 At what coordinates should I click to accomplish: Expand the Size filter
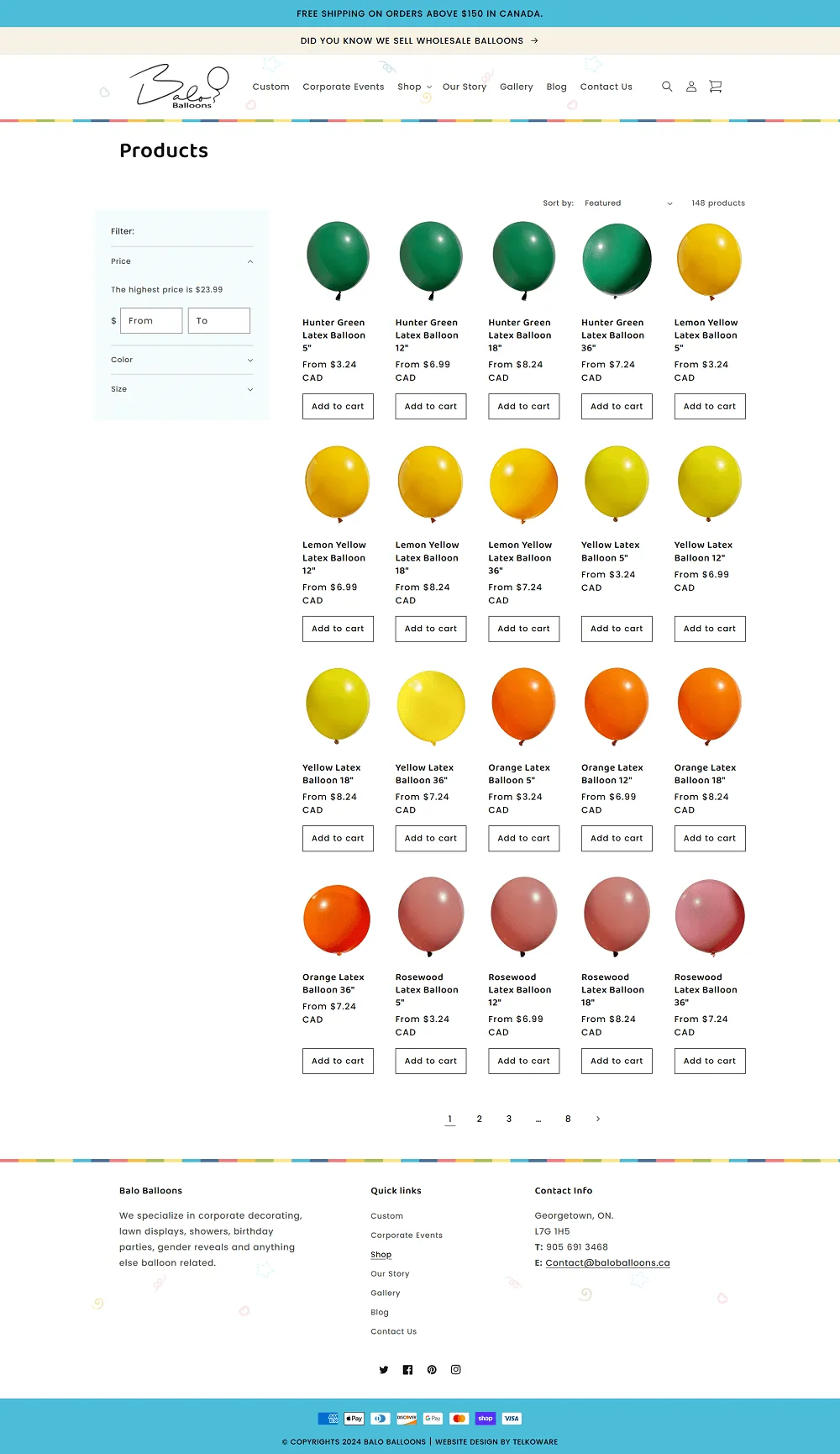tap(181, 389)
